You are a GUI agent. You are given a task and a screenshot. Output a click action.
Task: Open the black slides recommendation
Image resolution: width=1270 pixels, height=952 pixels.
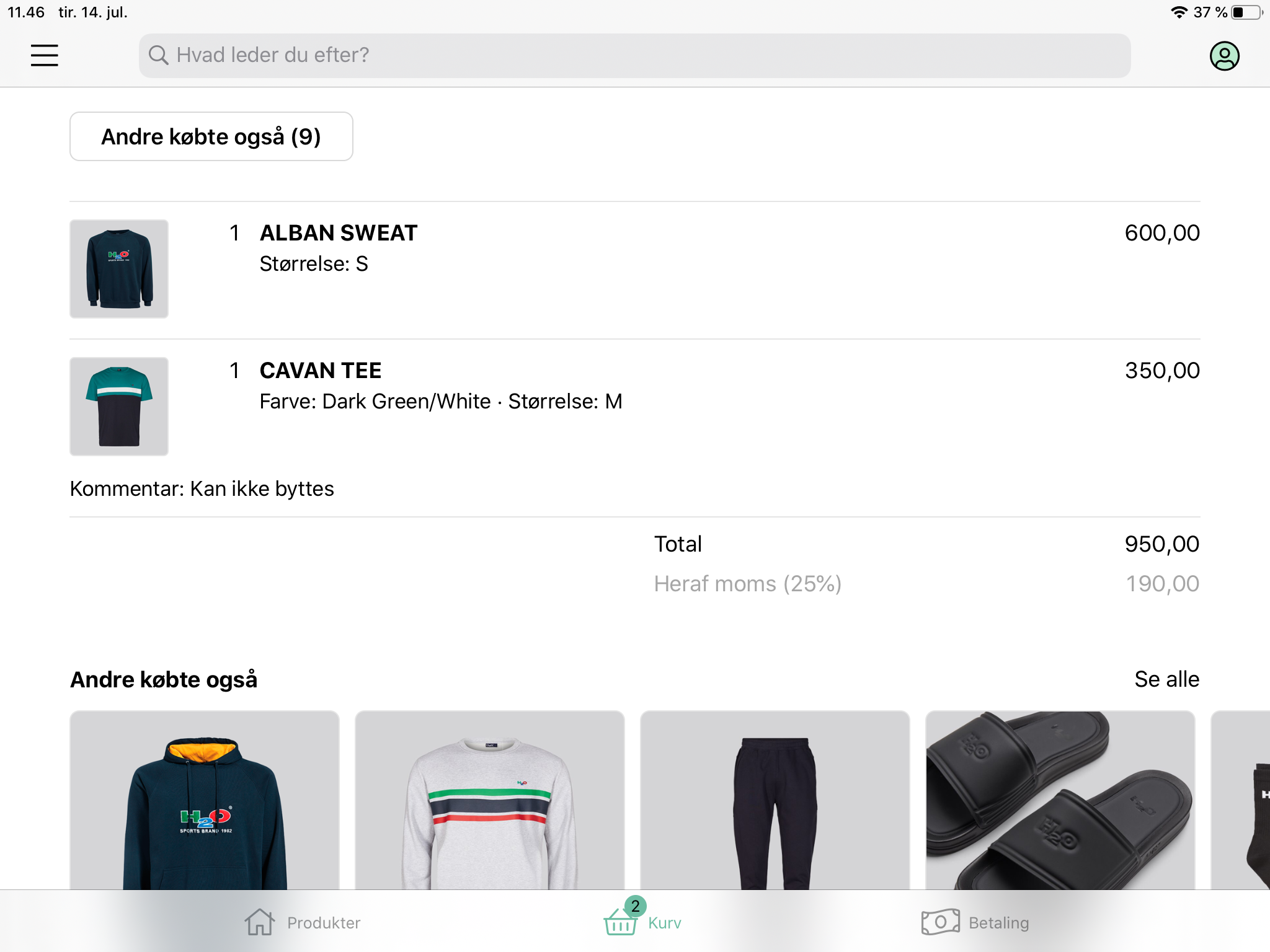coord(1060,801)
